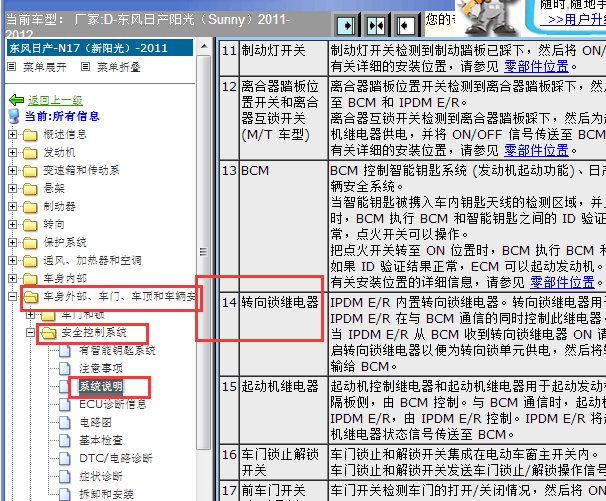Collapse the 车身外部、车门 tree node

[x=12, y=297]
